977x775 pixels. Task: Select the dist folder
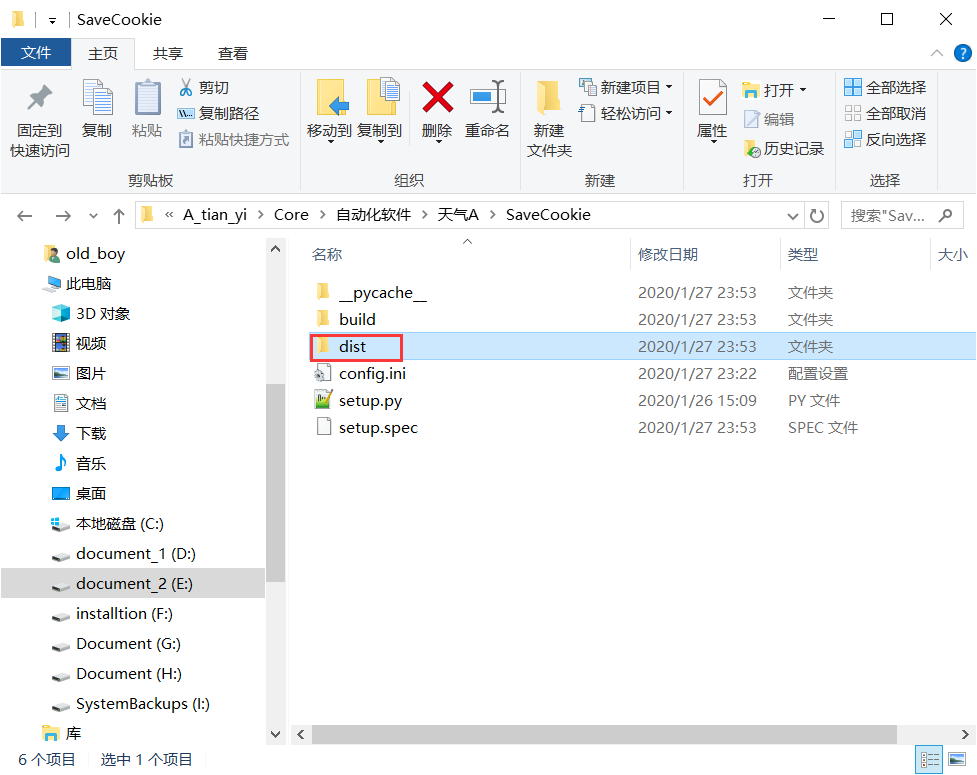(642, 346)
